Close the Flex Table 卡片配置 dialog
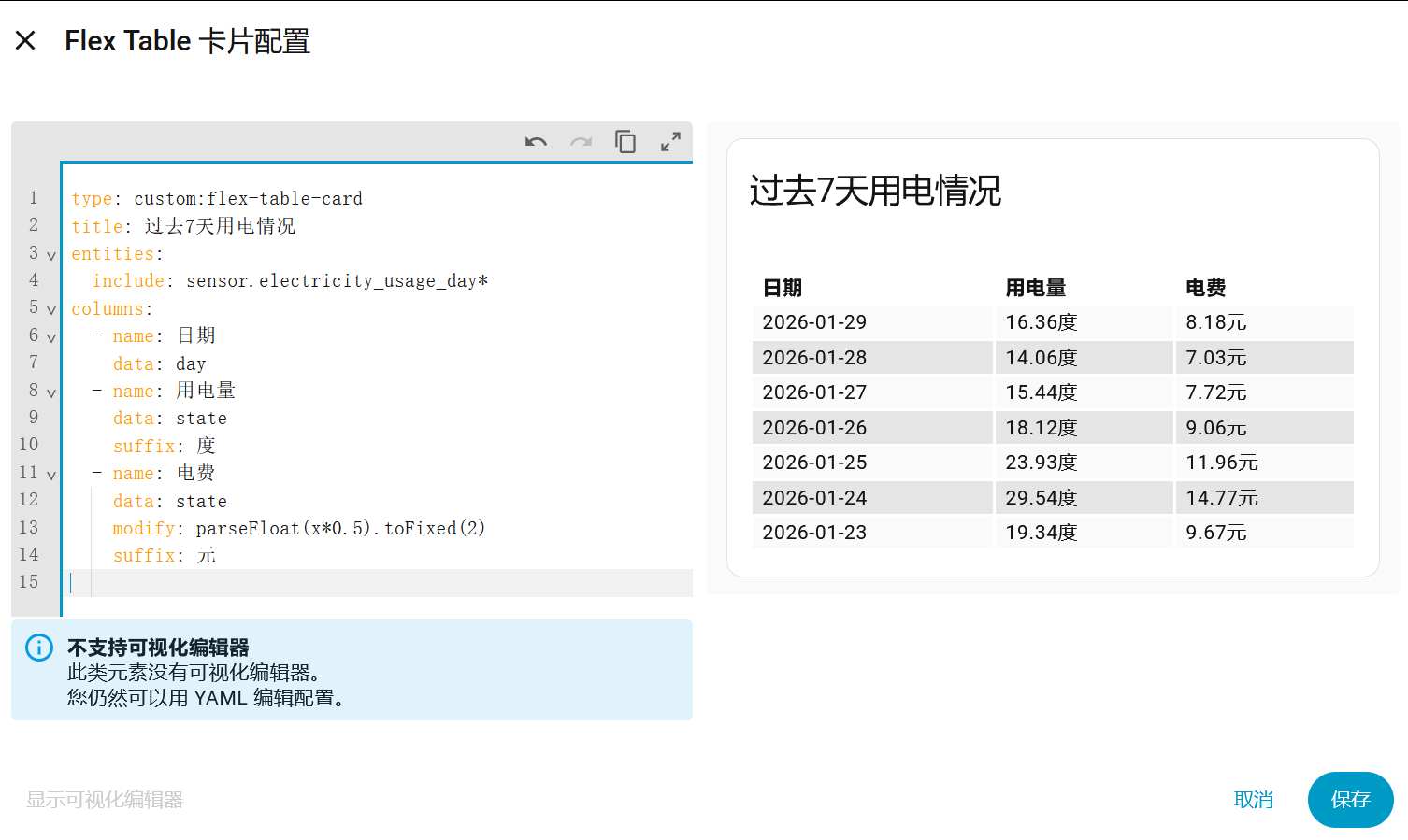This screenshot has height=840, width=1408. (25, 40)
